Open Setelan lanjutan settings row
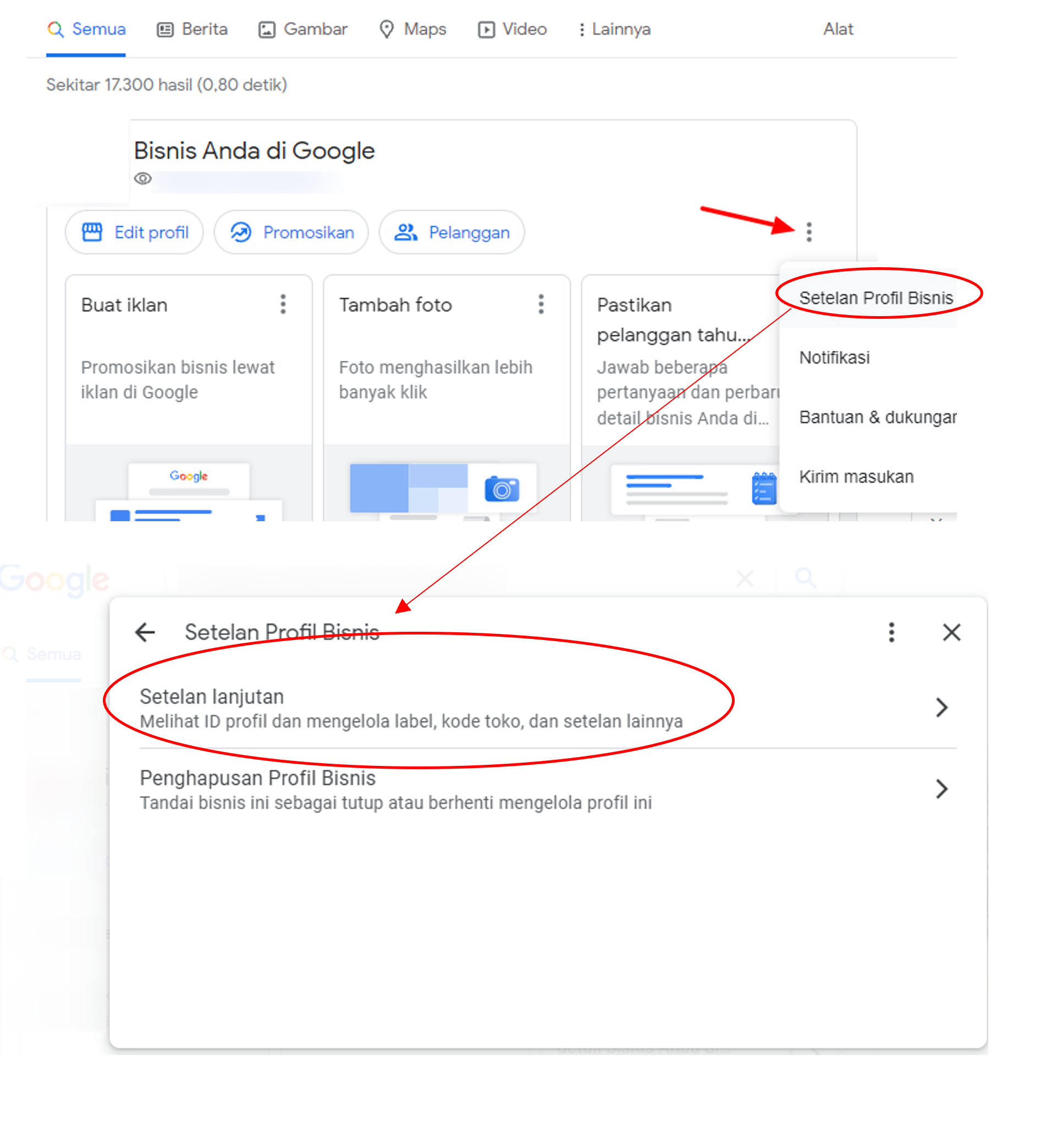The width and height of the screenshot is (1052, 1148). click(548, 708)
